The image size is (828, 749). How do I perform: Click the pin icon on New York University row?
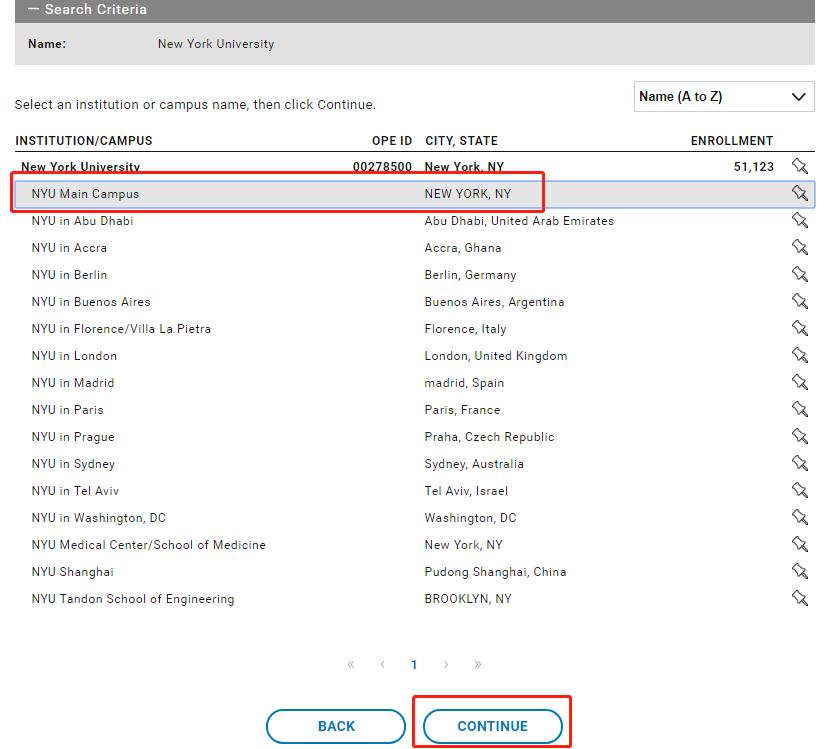tap(799, 166)
